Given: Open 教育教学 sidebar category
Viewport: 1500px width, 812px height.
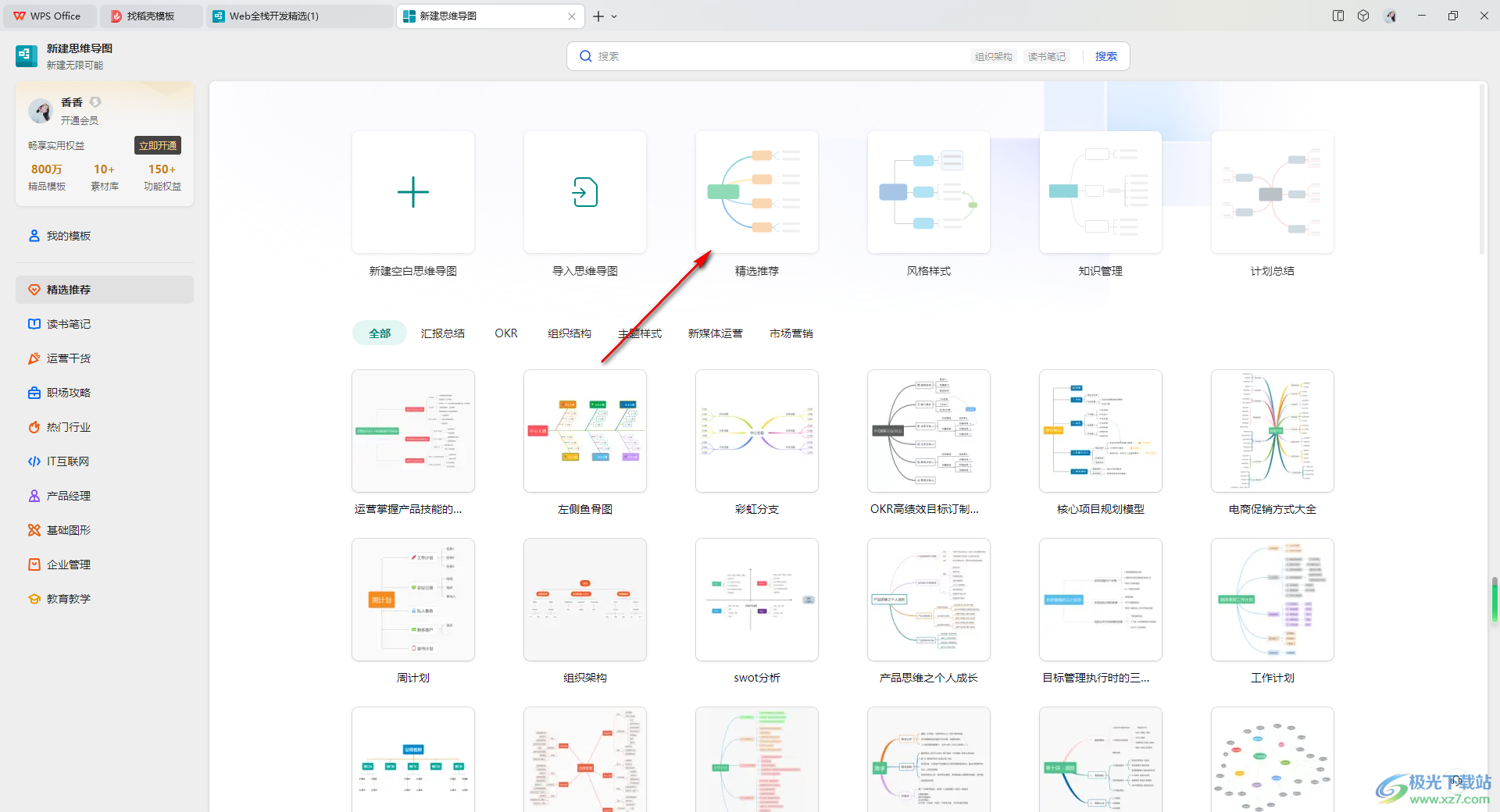Looking at the screenshot, I should tap(105, 599).
